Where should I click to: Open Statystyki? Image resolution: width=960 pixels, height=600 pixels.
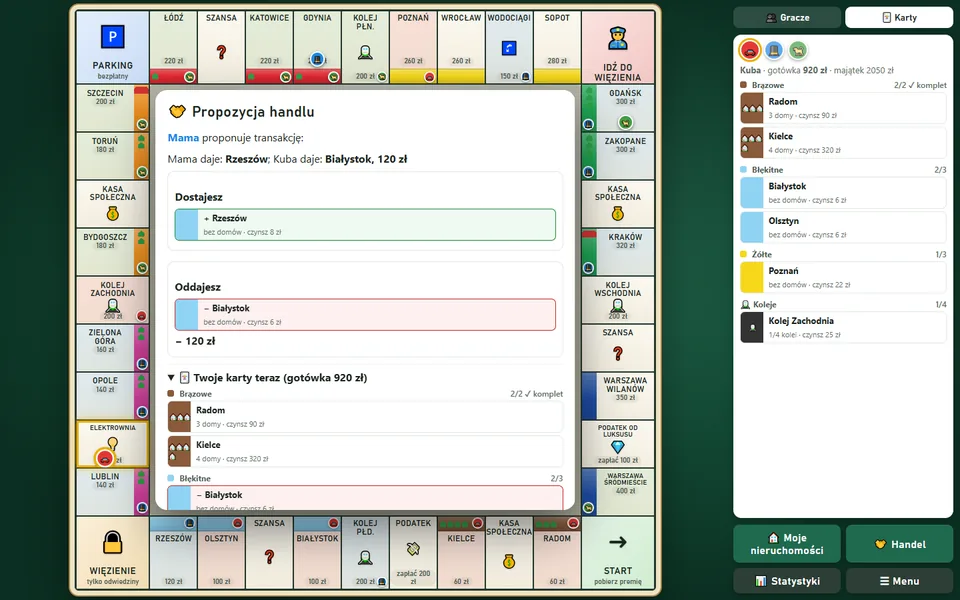787,581
